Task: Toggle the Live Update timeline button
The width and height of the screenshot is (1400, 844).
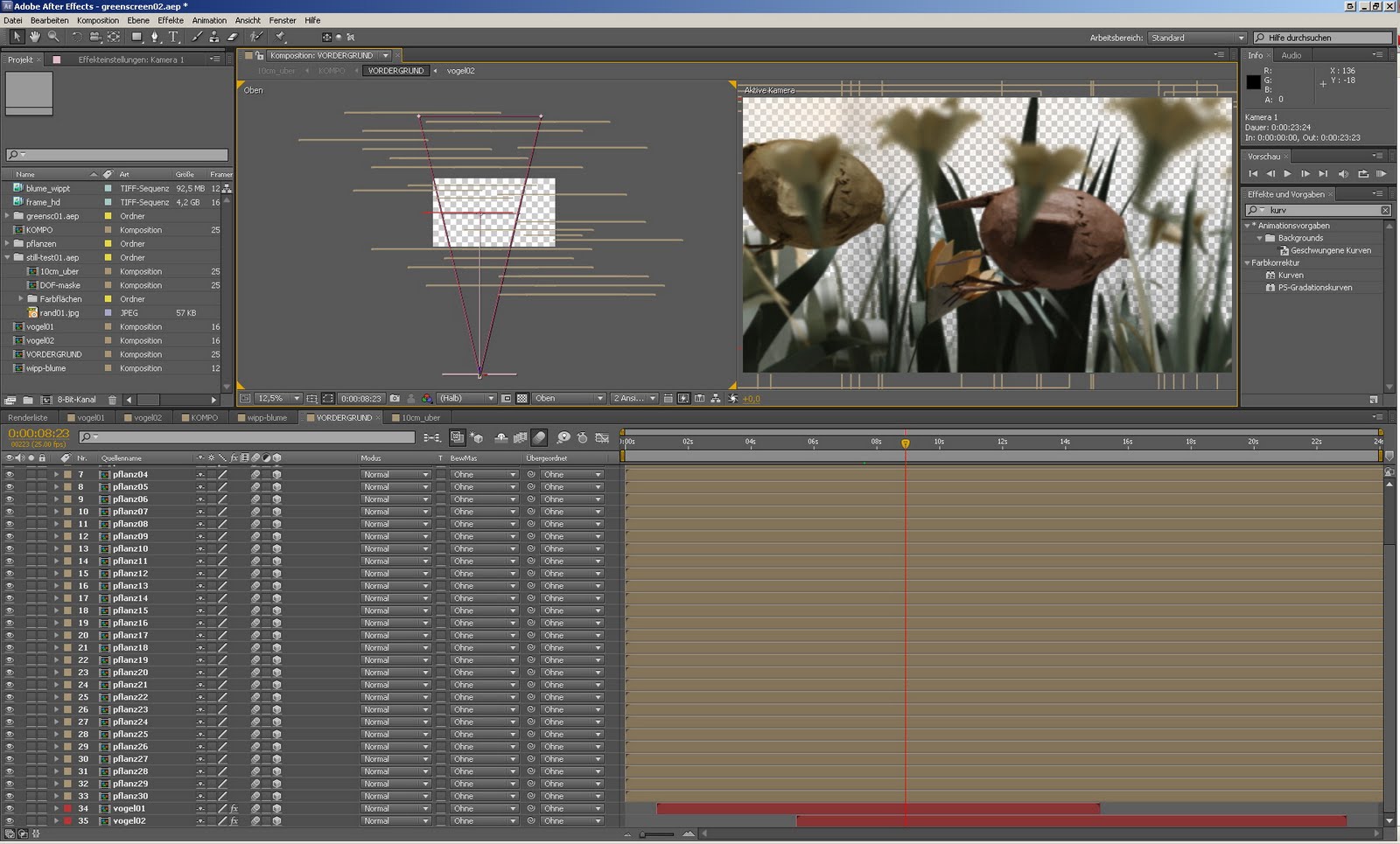Action: click(x=458, y=437)
